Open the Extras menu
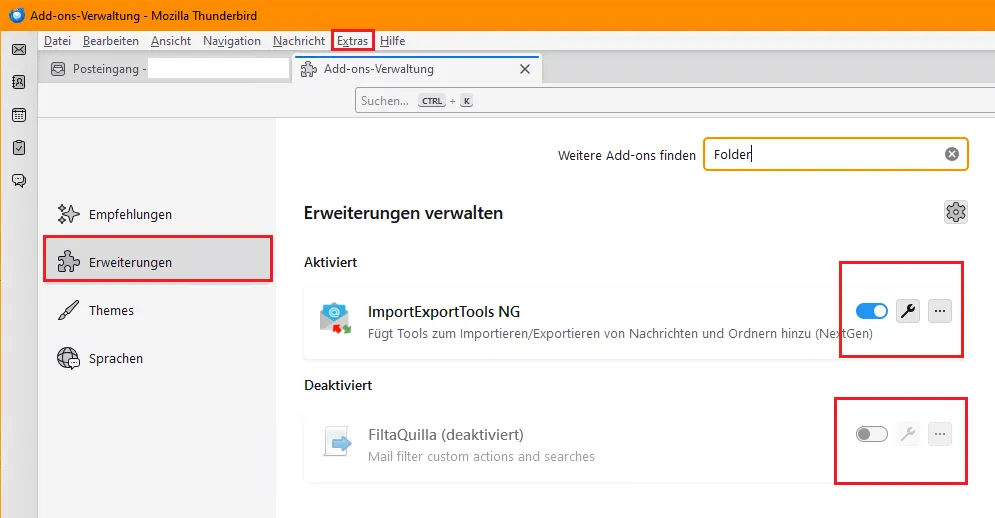The width and height of the screenshot is (995, 518). click(x=352, y=41)
